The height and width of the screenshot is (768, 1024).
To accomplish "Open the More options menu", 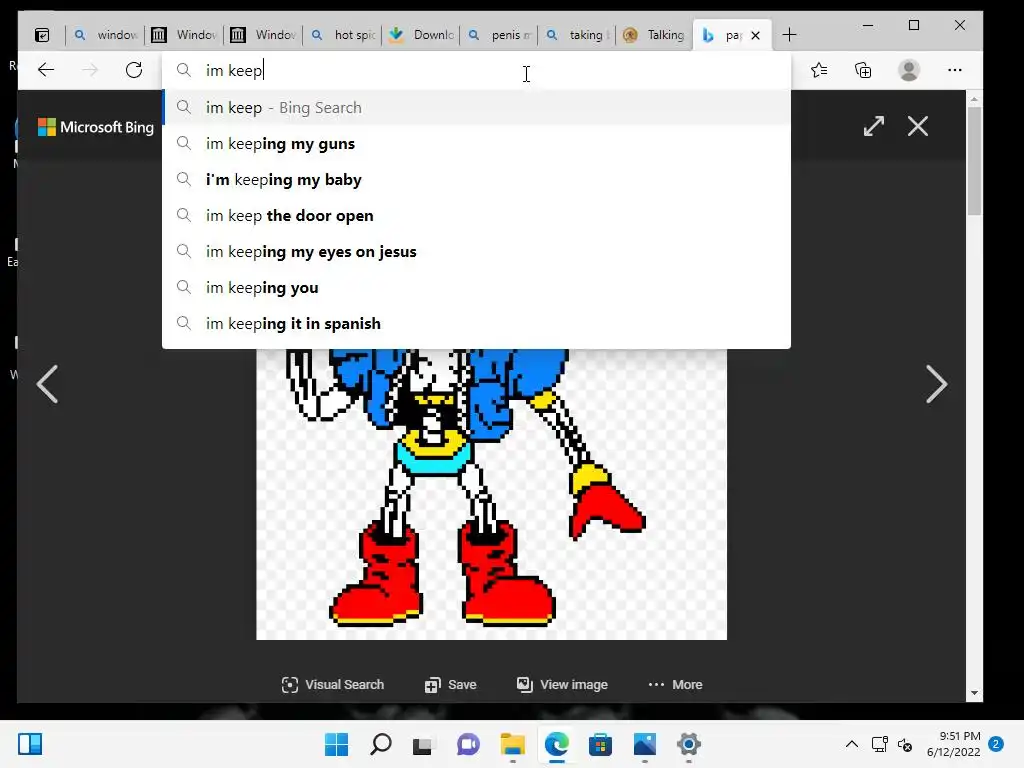I will pos(675,684).
